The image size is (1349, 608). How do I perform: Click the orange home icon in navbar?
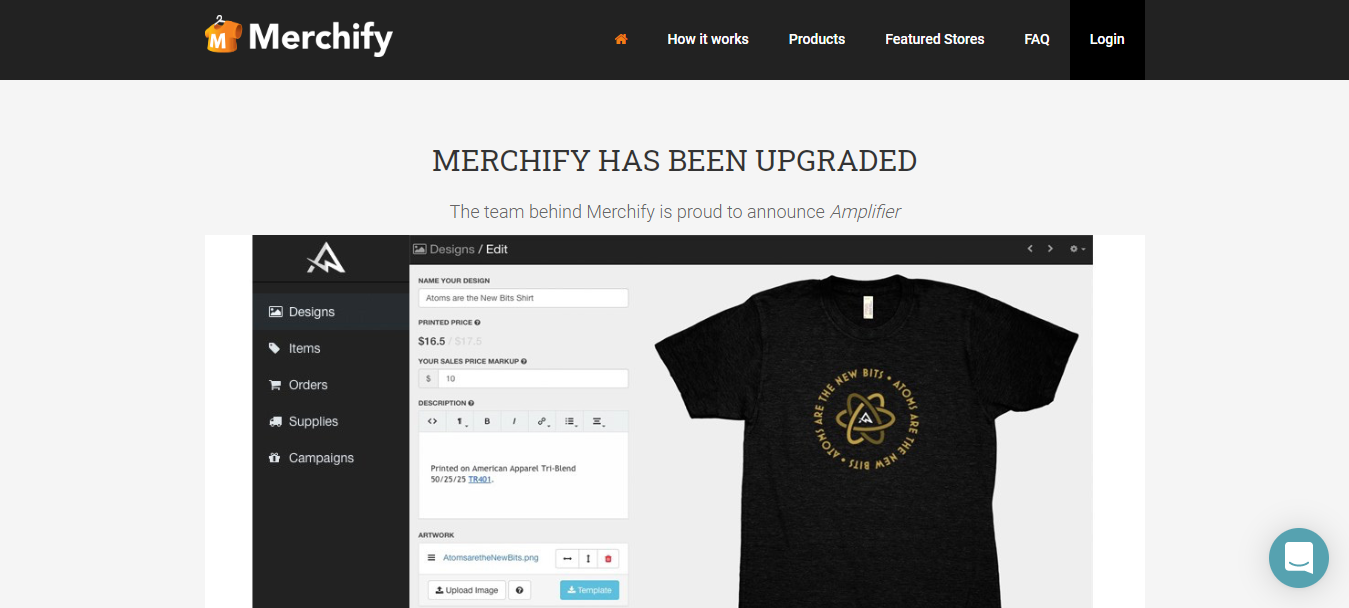point(621,39)
